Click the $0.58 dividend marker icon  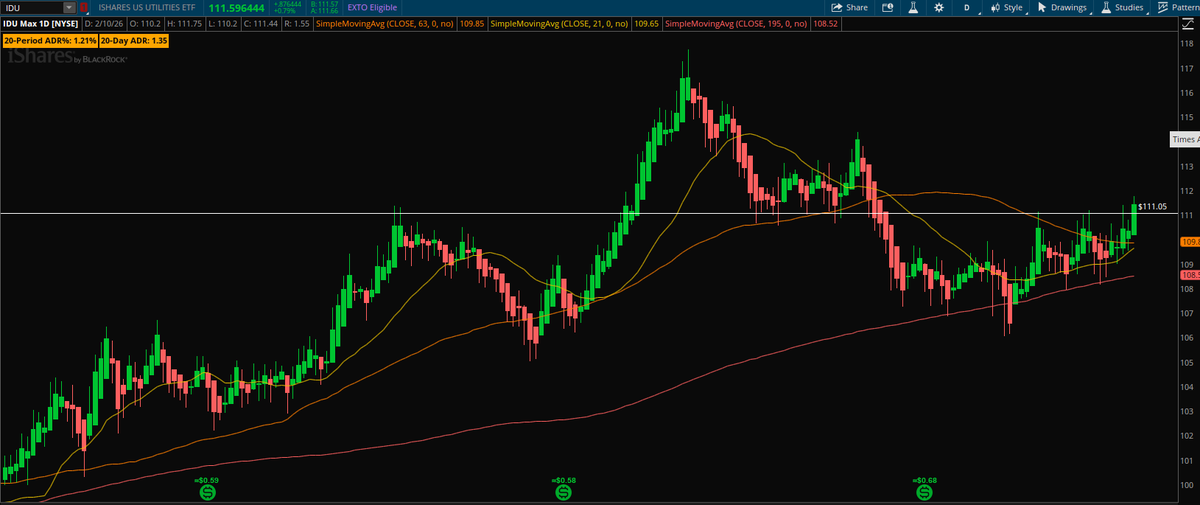[562, 493]
